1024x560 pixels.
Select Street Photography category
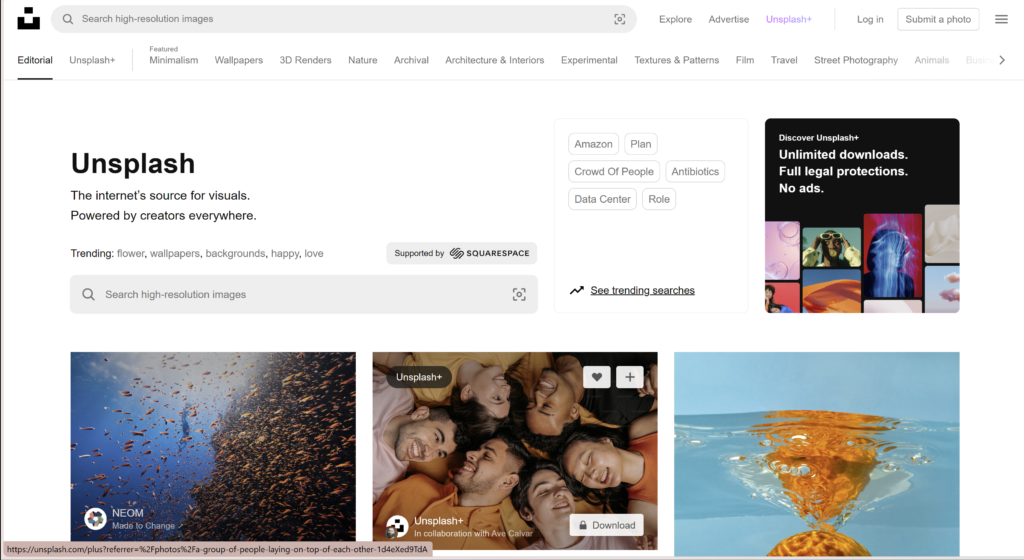click(856, 60)
